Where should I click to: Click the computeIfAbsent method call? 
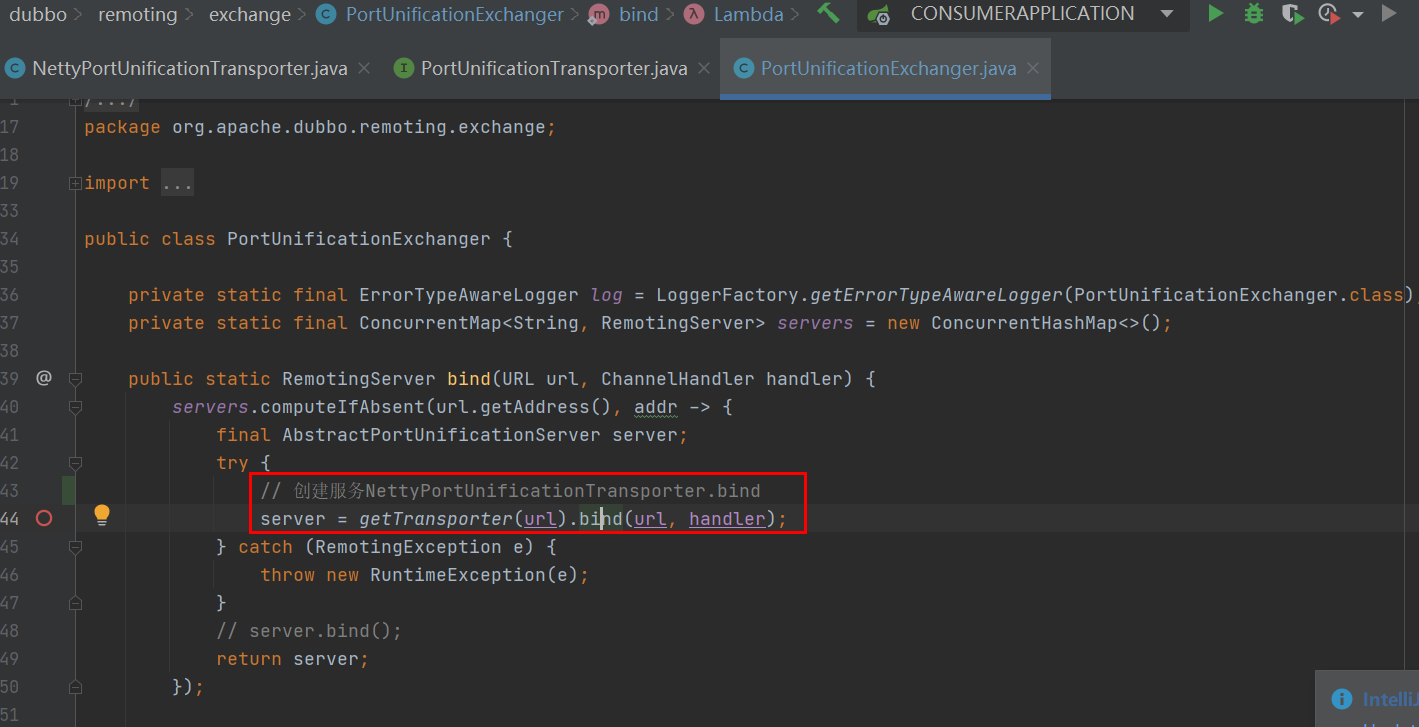(342, 407)
